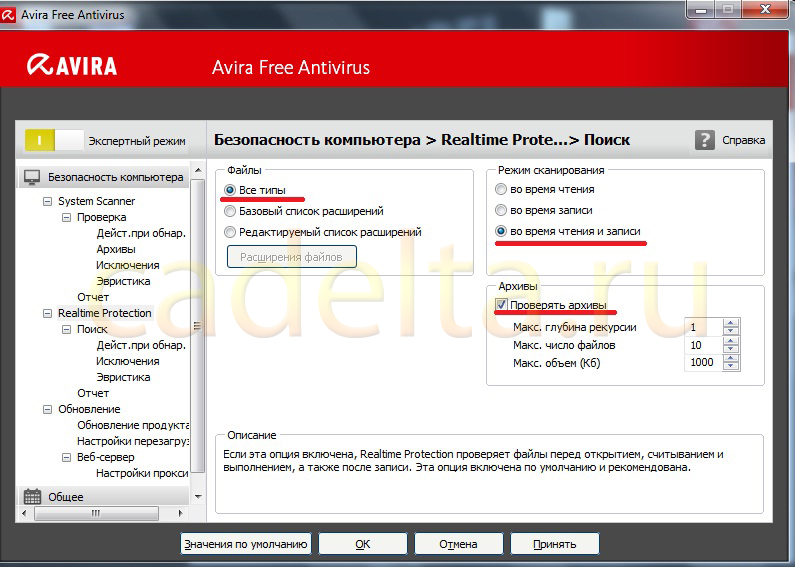The height and width of the screenshot is (567, 795).
Task: Open the Общее section
Action: (x=104, y=497)
